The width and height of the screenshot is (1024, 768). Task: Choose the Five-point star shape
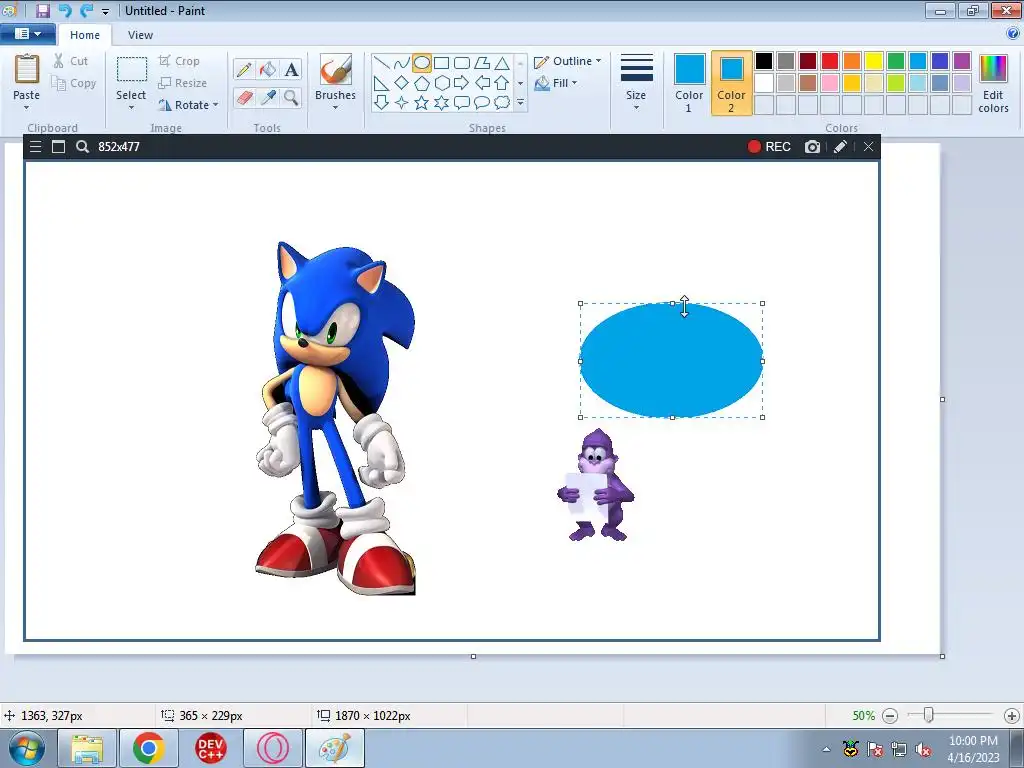tap(422, 103)
